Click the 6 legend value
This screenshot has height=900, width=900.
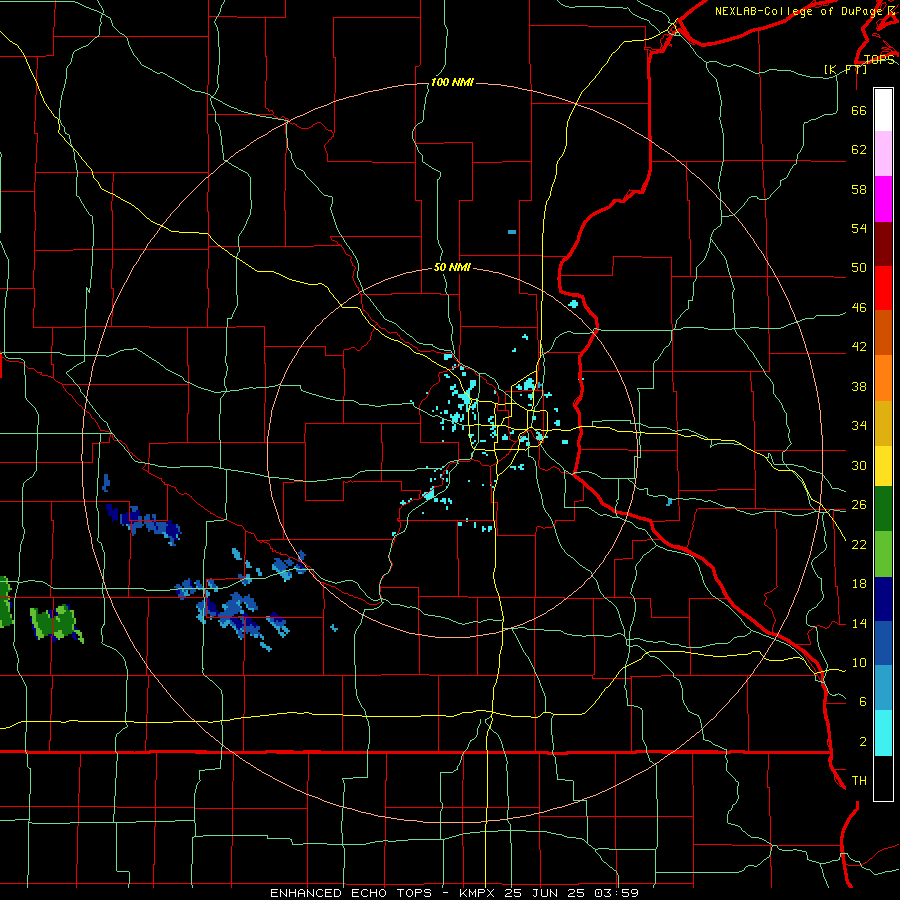click(x=863, y=701)
